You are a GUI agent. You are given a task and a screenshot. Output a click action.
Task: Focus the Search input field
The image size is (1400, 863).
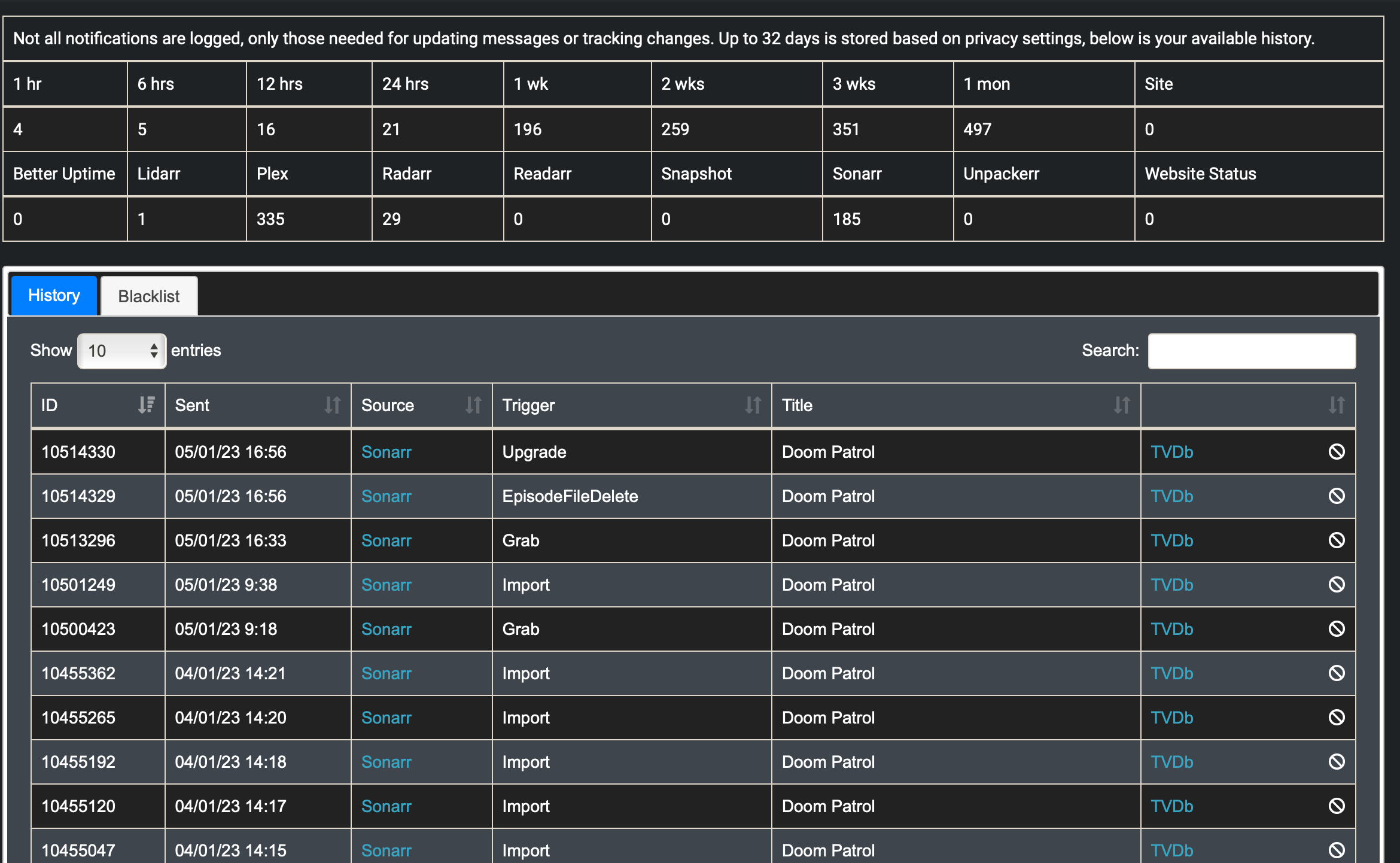tap(1251, 351)
